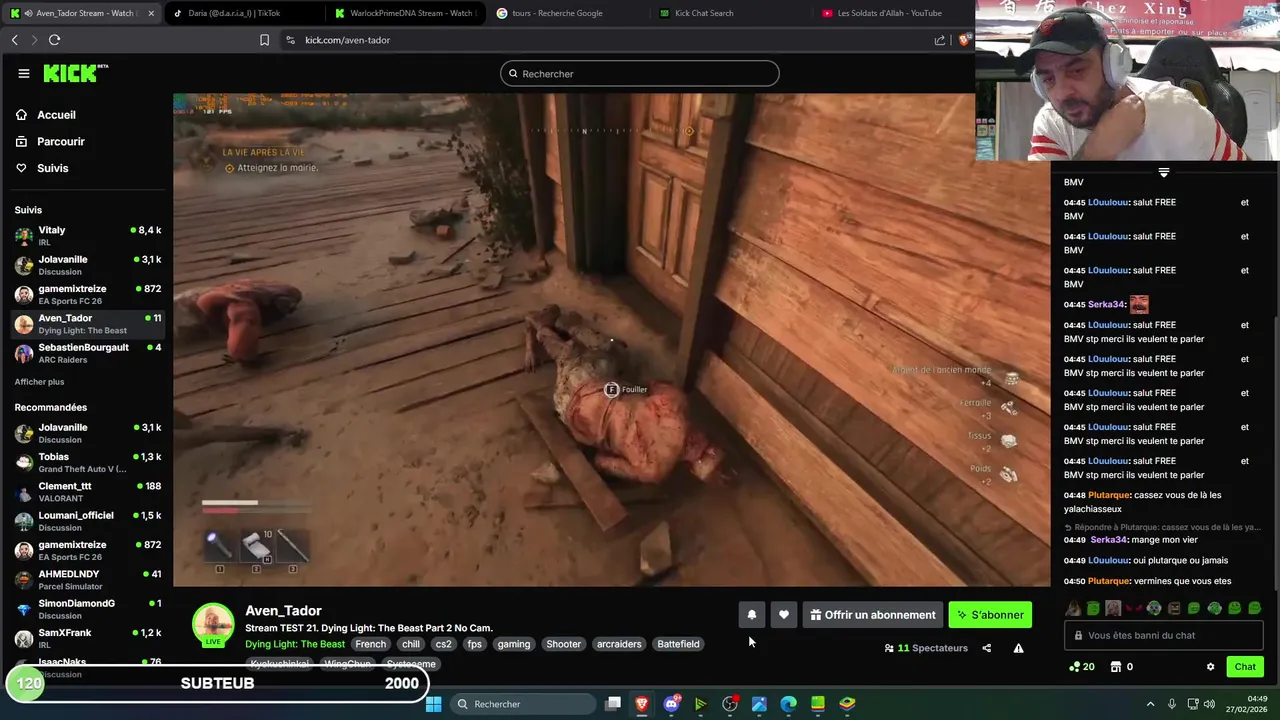Screen dimensions: 1280x720
Task: Click the green Chat send button
Action: coord(1245,667)
